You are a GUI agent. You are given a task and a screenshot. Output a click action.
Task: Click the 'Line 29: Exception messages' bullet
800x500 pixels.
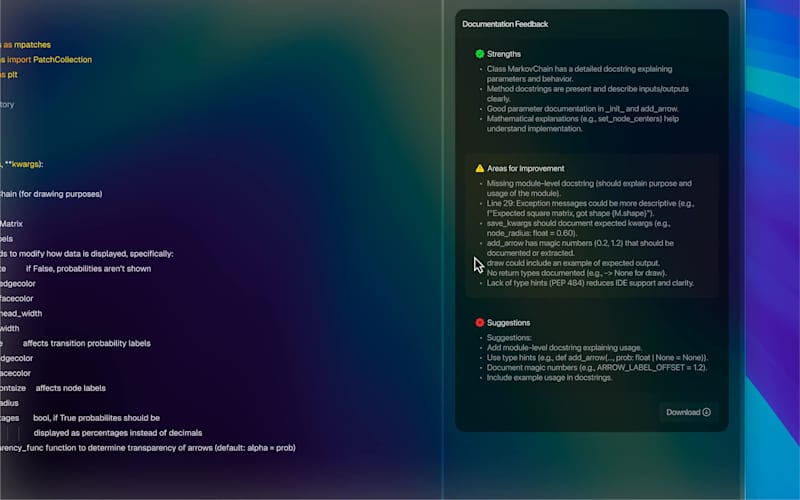point(590,208)
